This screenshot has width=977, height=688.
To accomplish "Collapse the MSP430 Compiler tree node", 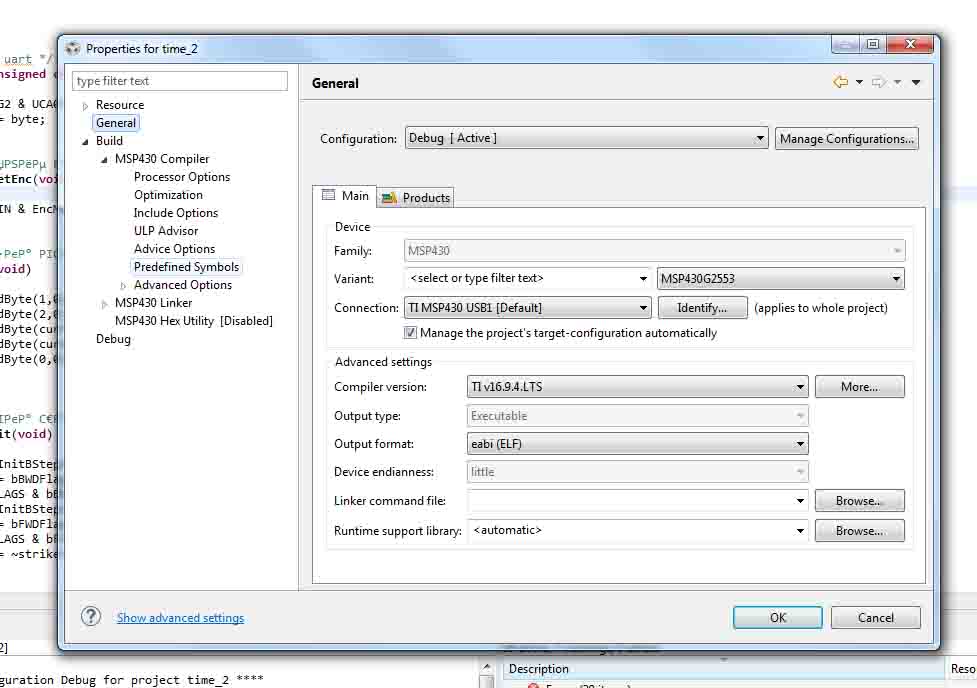I will [104, 159].
